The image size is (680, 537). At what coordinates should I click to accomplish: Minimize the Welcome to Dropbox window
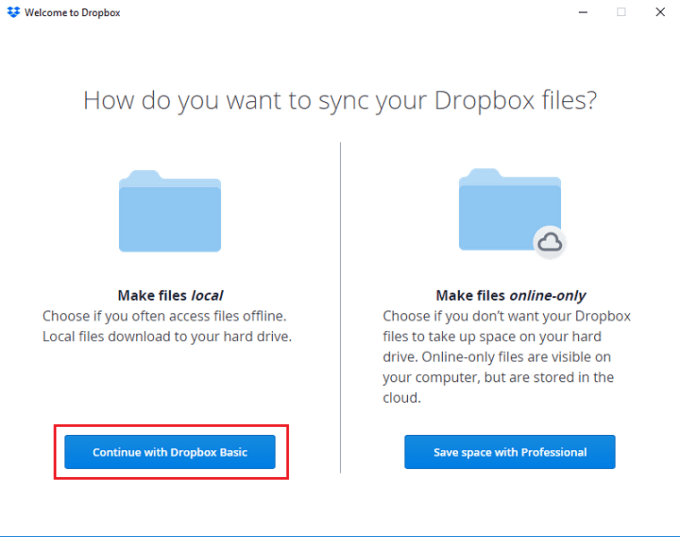point(583,12)
